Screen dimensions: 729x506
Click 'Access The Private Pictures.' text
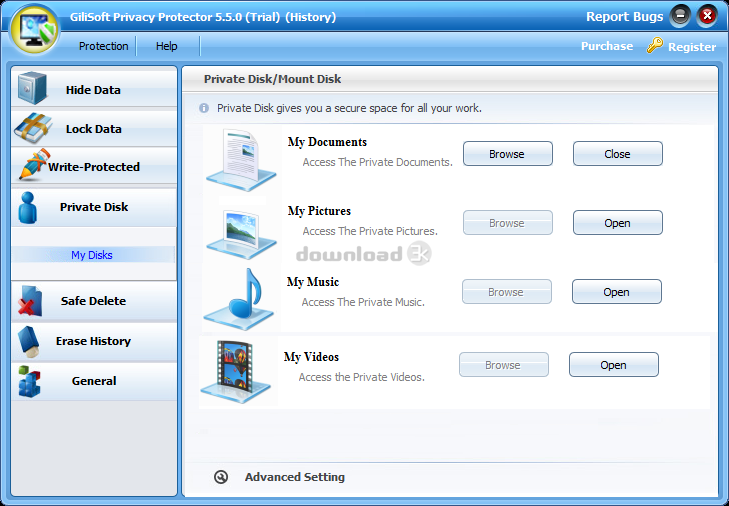pos(370,231)
